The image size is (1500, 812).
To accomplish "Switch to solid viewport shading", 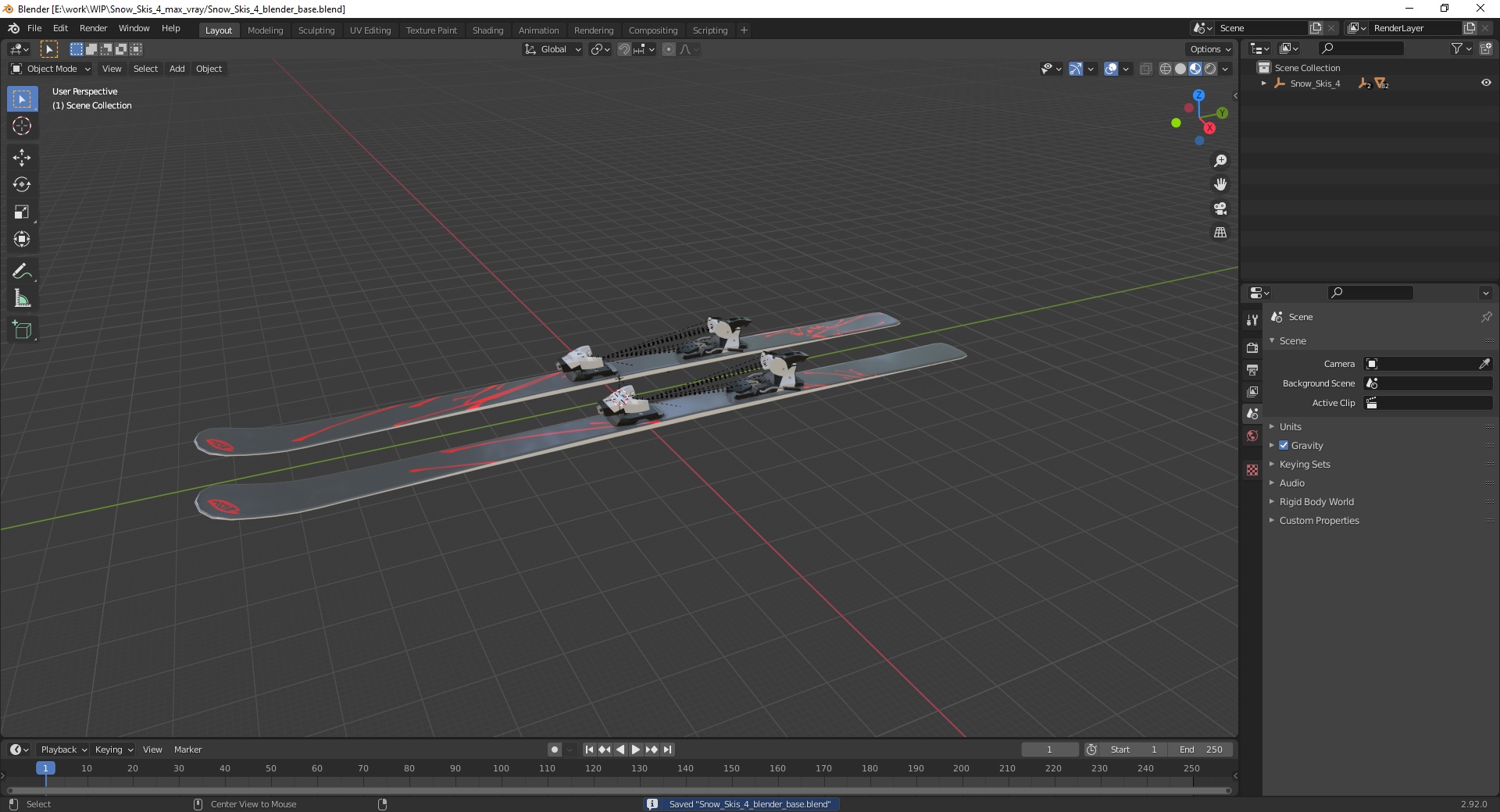I will [1180, 69].
